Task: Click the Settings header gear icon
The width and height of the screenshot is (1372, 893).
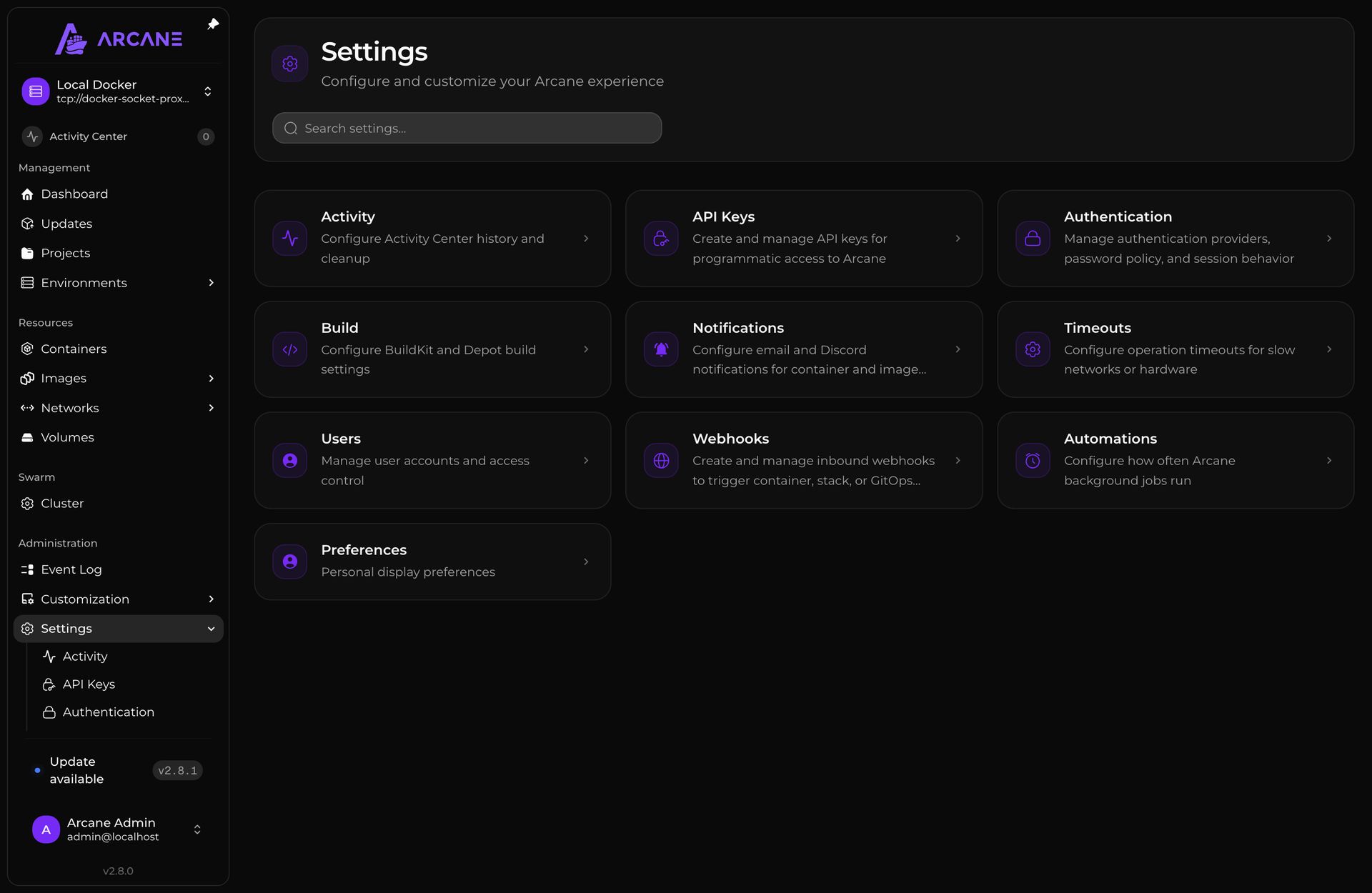Action: [290, 64]
